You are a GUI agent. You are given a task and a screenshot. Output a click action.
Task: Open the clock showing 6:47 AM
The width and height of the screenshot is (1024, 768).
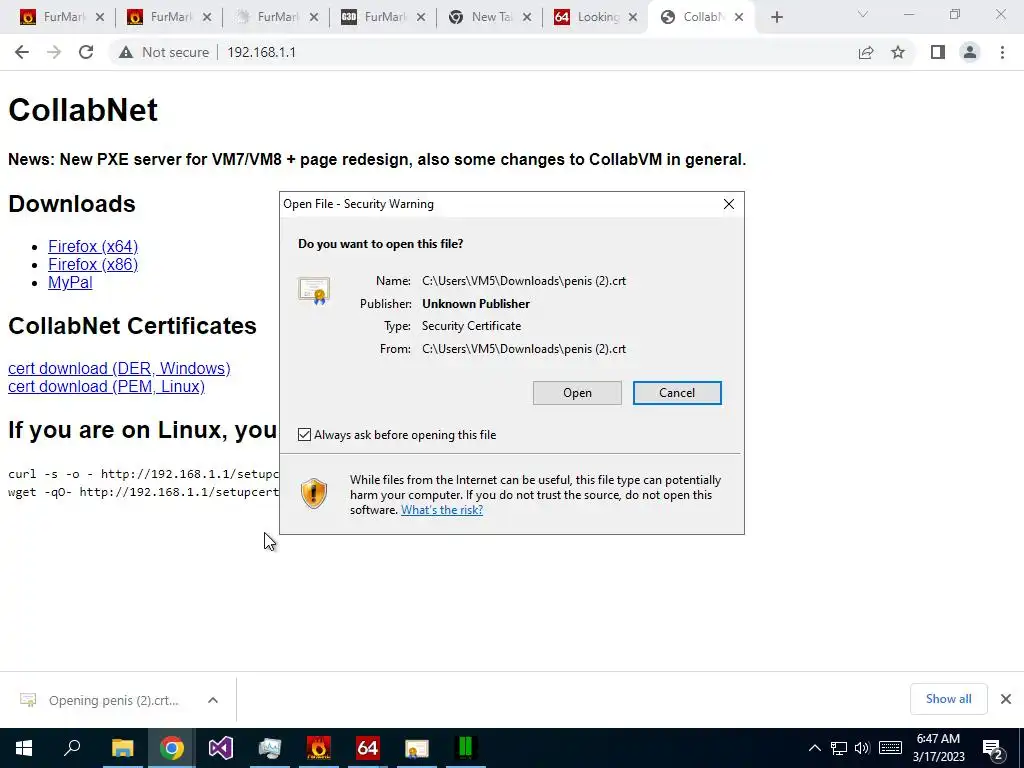[938, 748]
